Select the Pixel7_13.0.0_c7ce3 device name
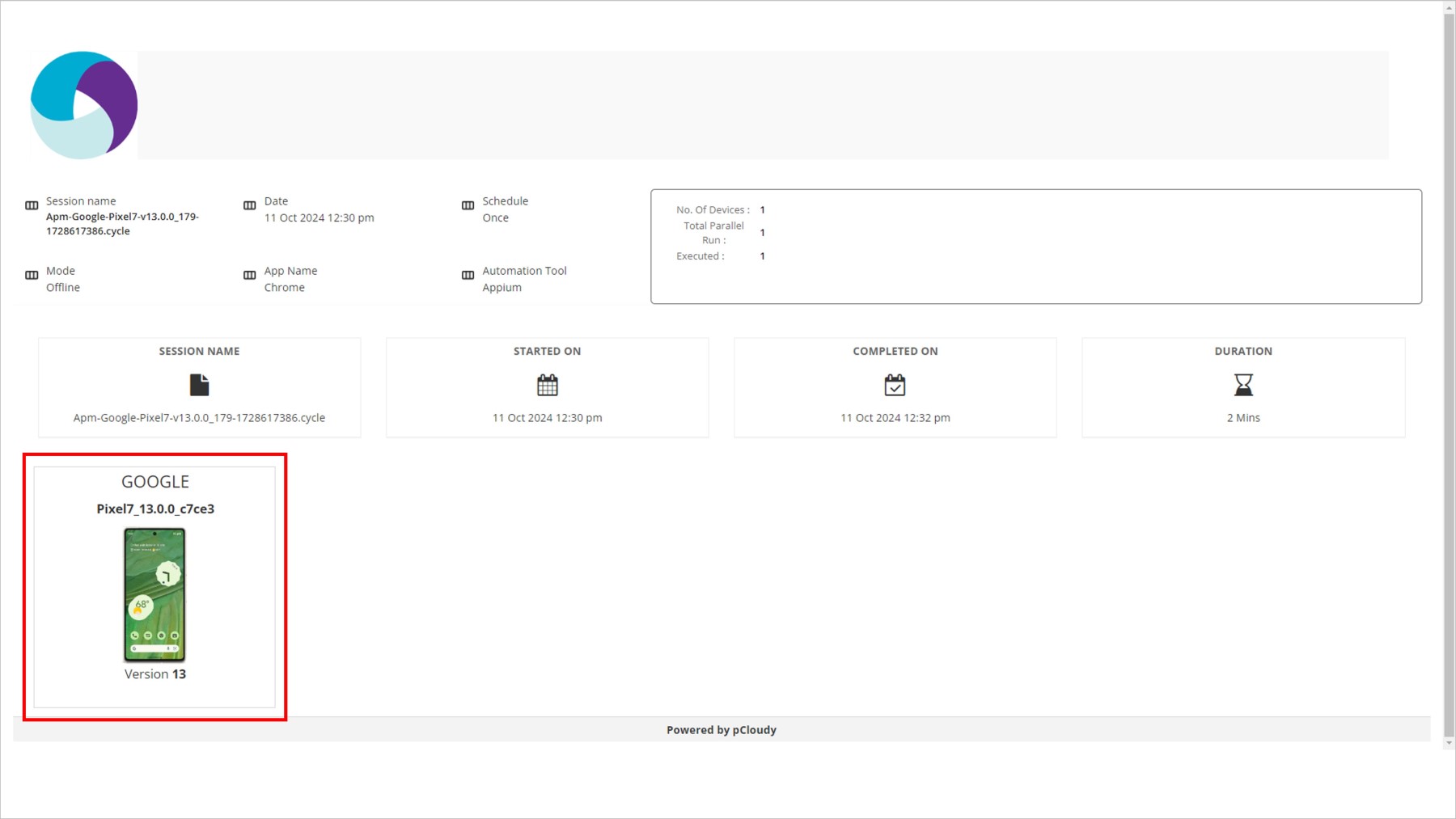This screenshot has height=819, width=1456. [x=155, y=509]
